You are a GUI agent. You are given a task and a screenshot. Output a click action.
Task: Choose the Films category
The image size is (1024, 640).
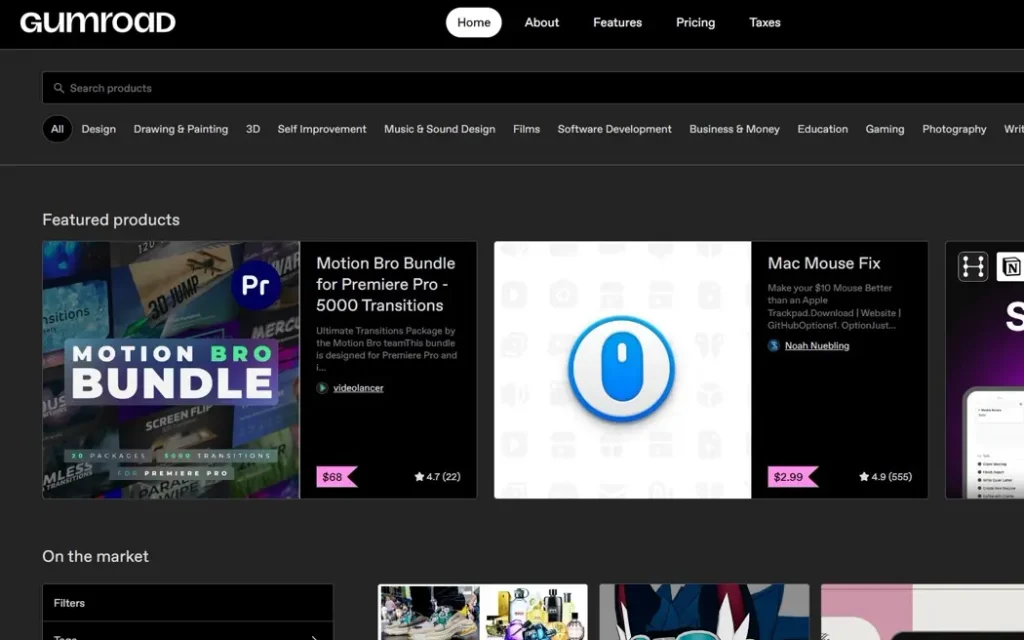[526, 129]
